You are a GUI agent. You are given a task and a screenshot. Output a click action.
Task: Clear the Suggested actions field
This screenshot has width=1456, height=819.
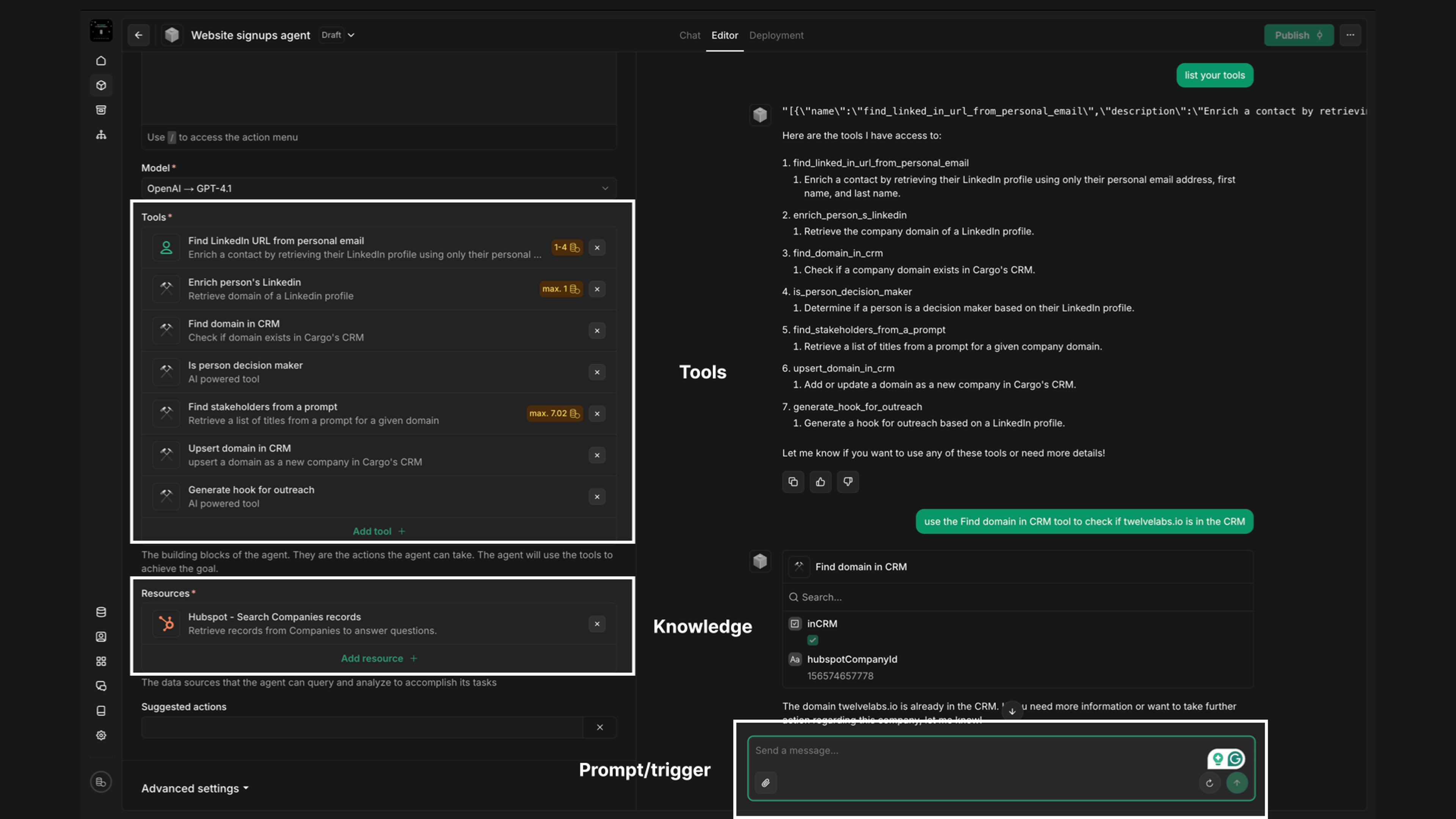pos(600,728)
